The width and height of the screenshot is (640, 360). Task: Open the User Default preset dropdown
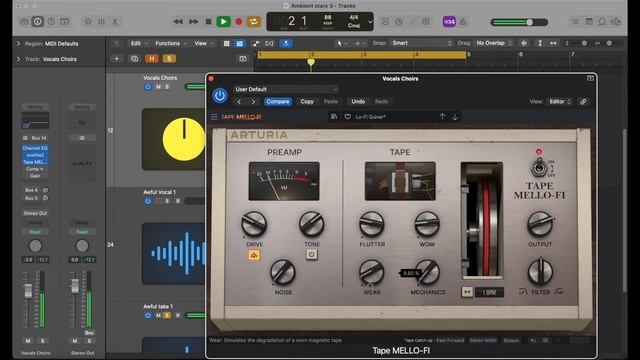pos(286,89)
